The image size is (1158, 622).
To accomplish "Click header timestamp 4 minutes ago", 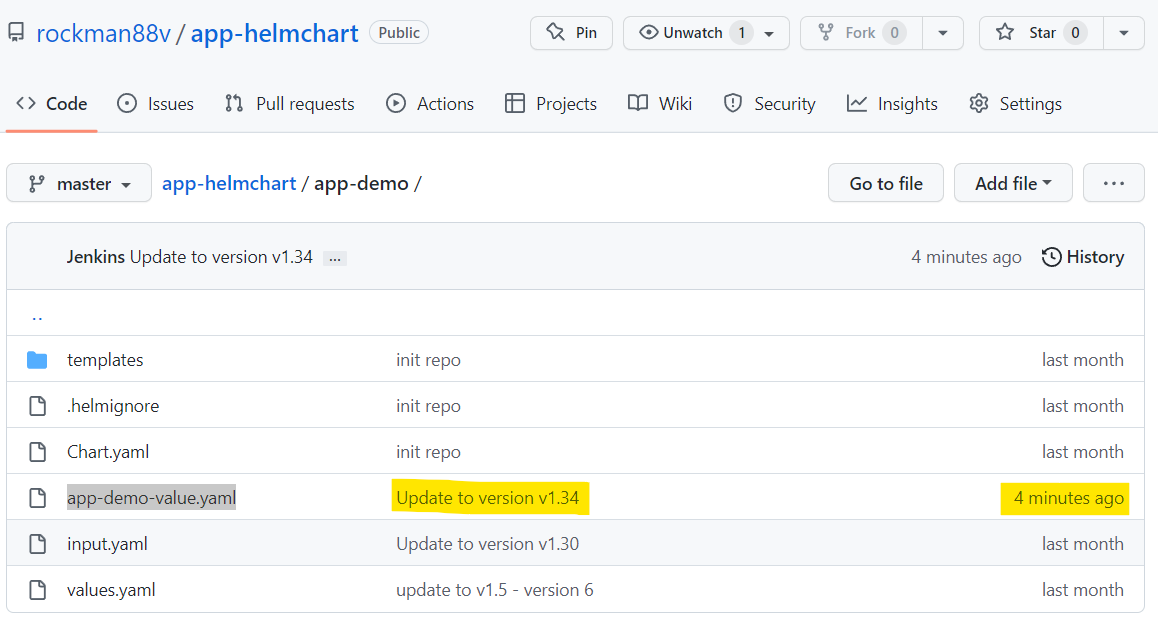I will click(x=966, y=257).
